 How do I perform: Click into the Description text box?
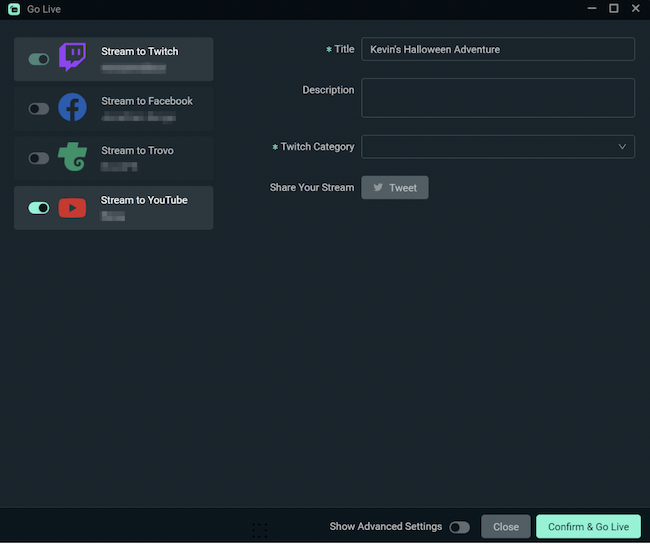pos(498,98)
